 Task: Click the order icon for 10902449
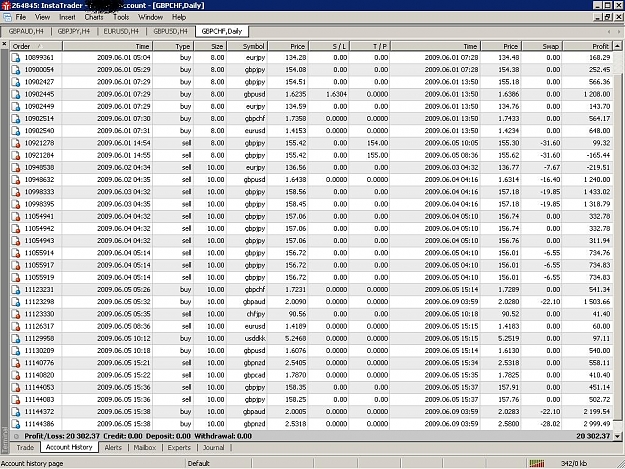[x=16, y=106]
